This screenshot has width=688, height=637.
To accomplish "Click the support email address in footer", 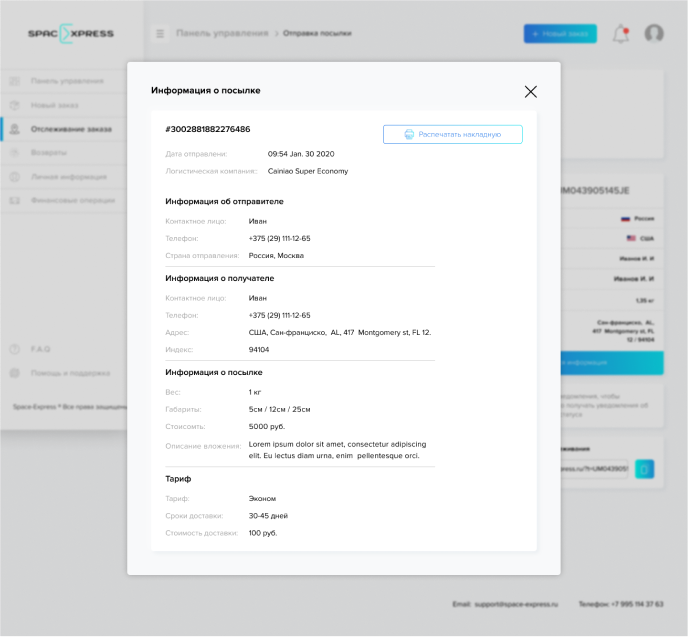I will 517,604.
